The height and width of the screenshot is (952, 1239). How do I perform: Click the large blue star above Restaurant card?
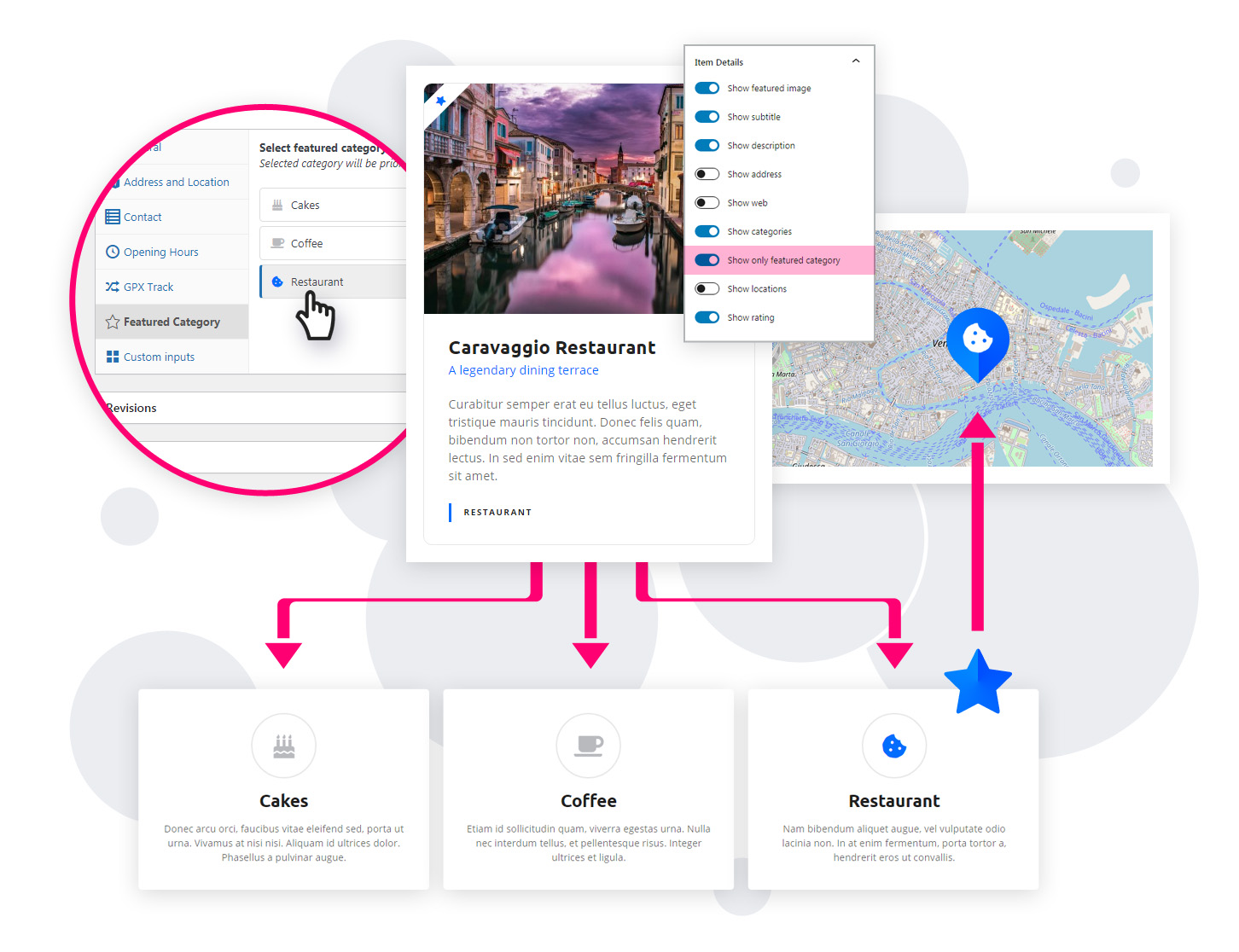point(978,682)
